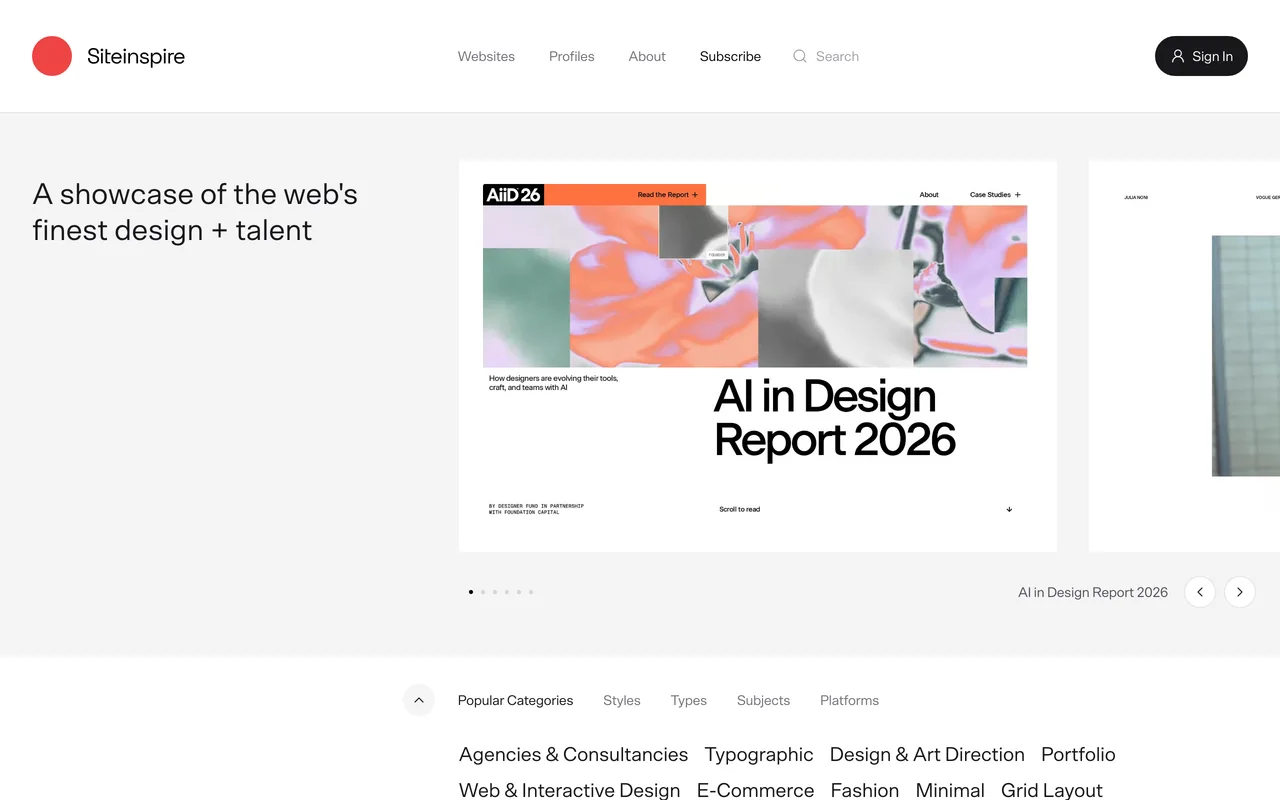Image resolution: width=1280 pixels, height=800 pixels.
Task: Open Web & Interactive Design category
Action: (x=570, y=790)
